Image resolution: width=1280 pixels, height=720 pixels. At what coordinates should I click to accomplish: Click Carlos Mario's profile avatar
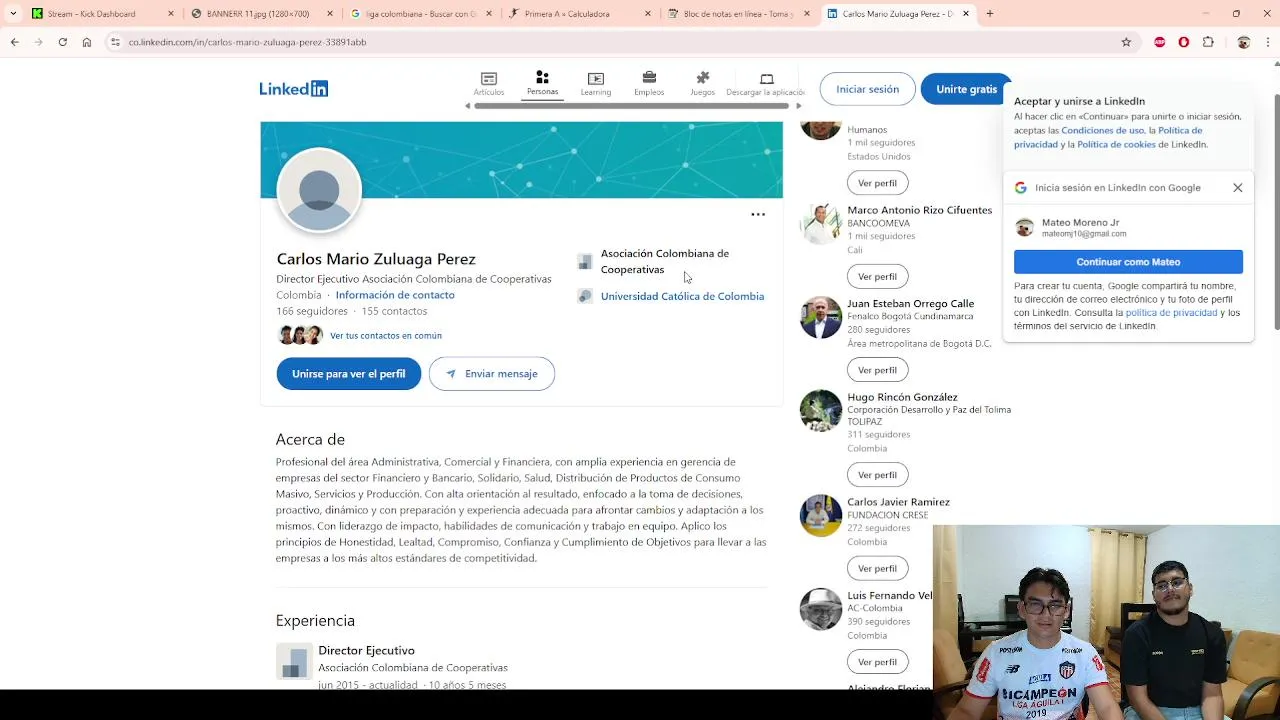(319, 190)
